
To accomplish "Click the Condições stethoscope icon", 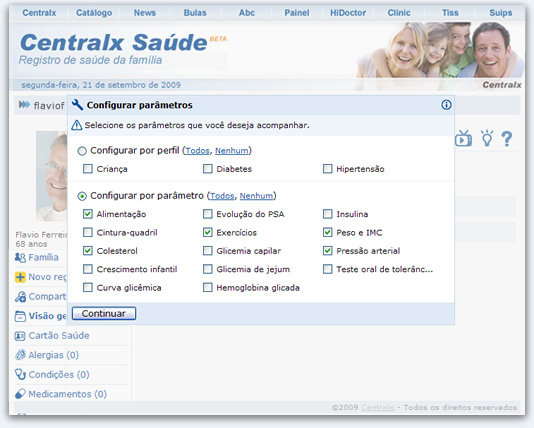I will (x=20, y=375).
